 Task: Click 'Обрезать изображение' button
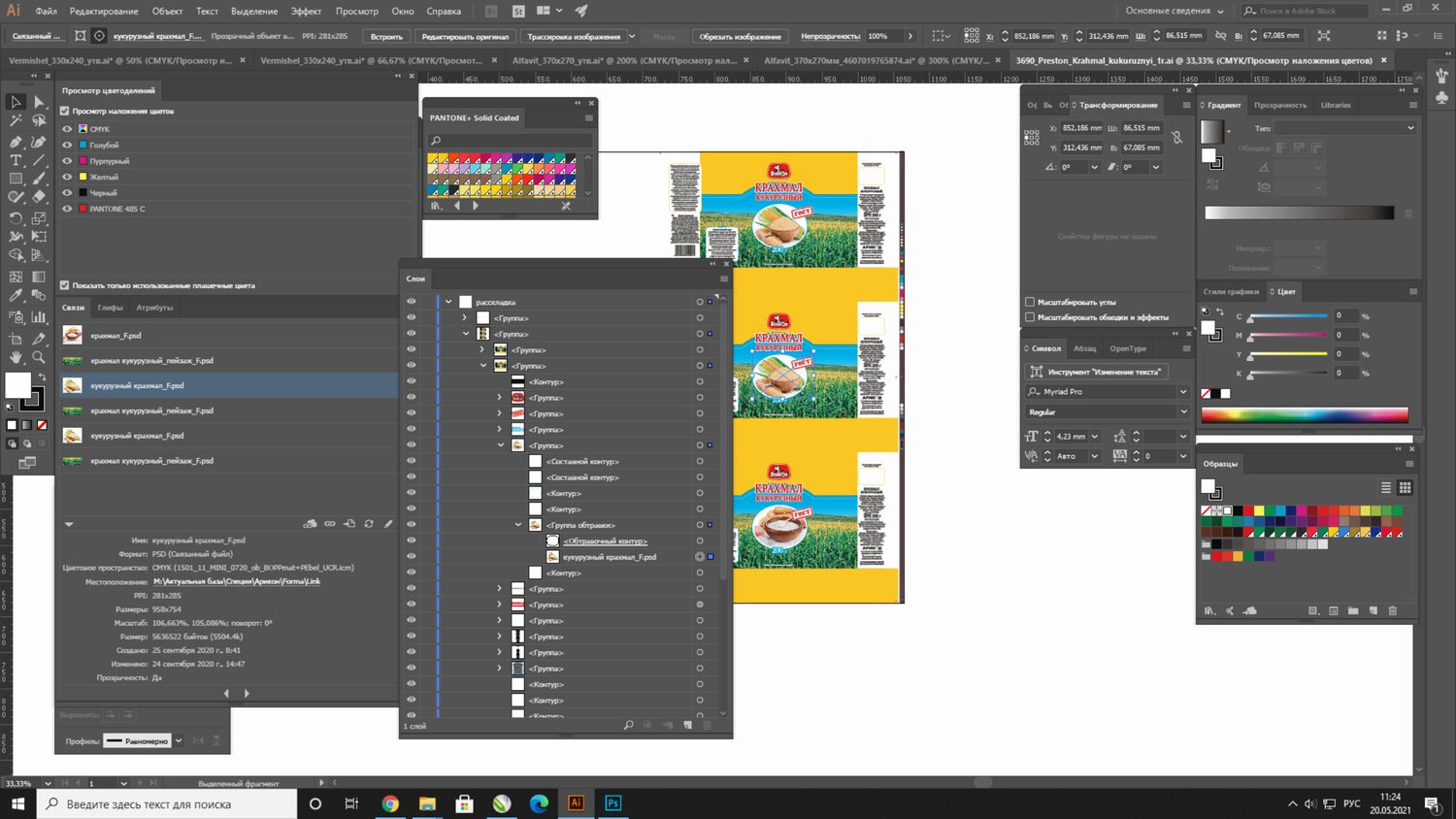[x=740, y=36]
